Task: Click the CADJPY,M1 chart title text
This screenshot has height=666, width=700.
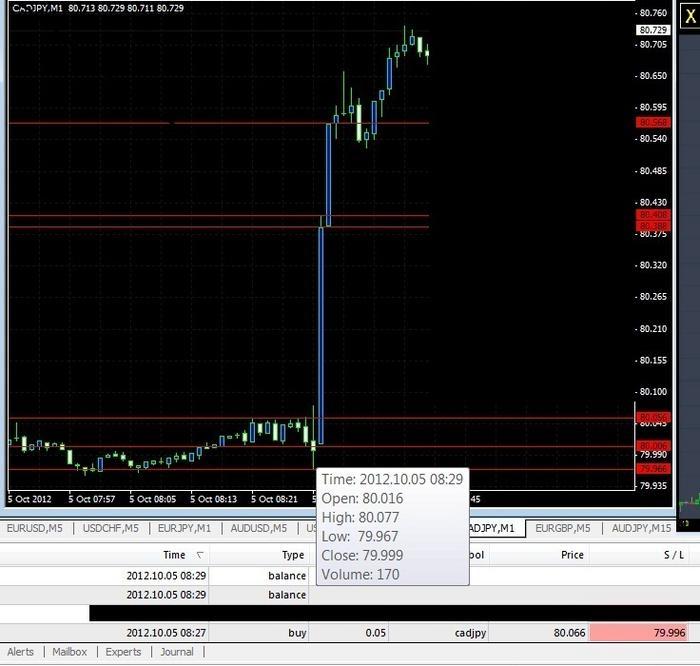Action: coord(38,8)
